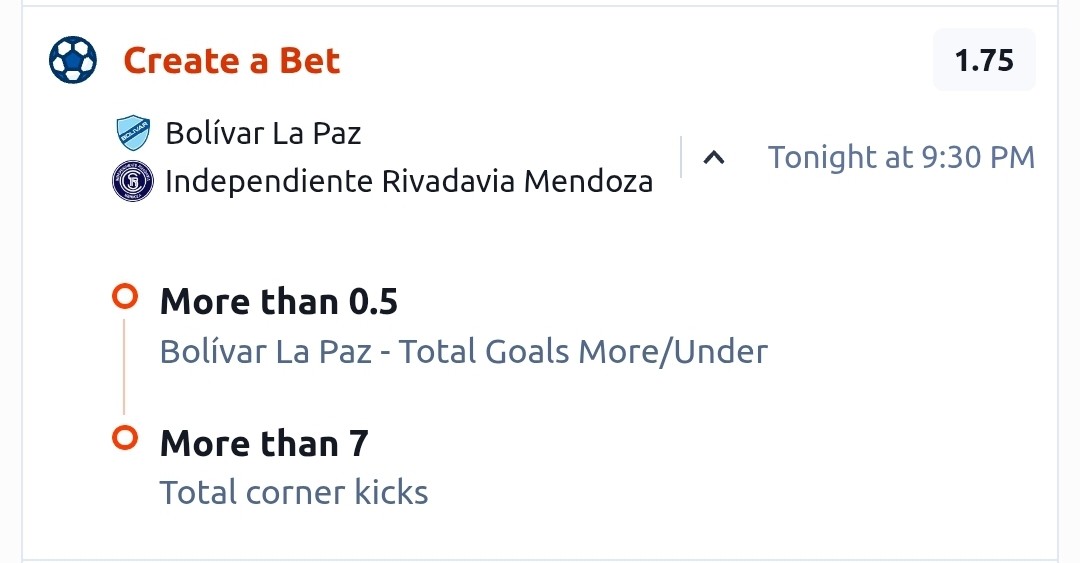The image size is (1080, 563).
Task: Click the vertical line linking both selections
Action: (x=124, y=367)
